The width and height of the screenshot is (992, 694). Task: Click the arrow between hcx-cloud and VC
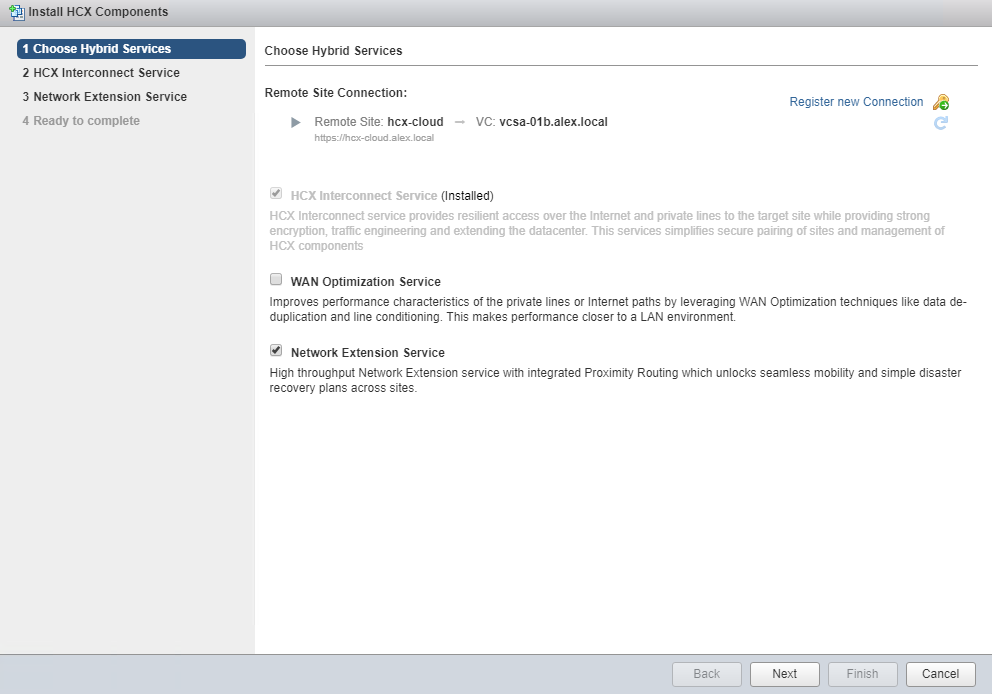459,122
